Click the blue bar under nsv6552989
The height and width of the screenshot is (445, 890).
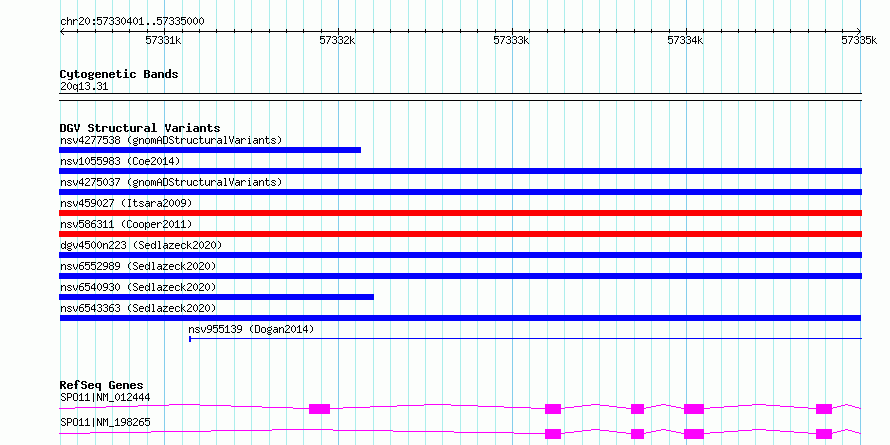460,276
